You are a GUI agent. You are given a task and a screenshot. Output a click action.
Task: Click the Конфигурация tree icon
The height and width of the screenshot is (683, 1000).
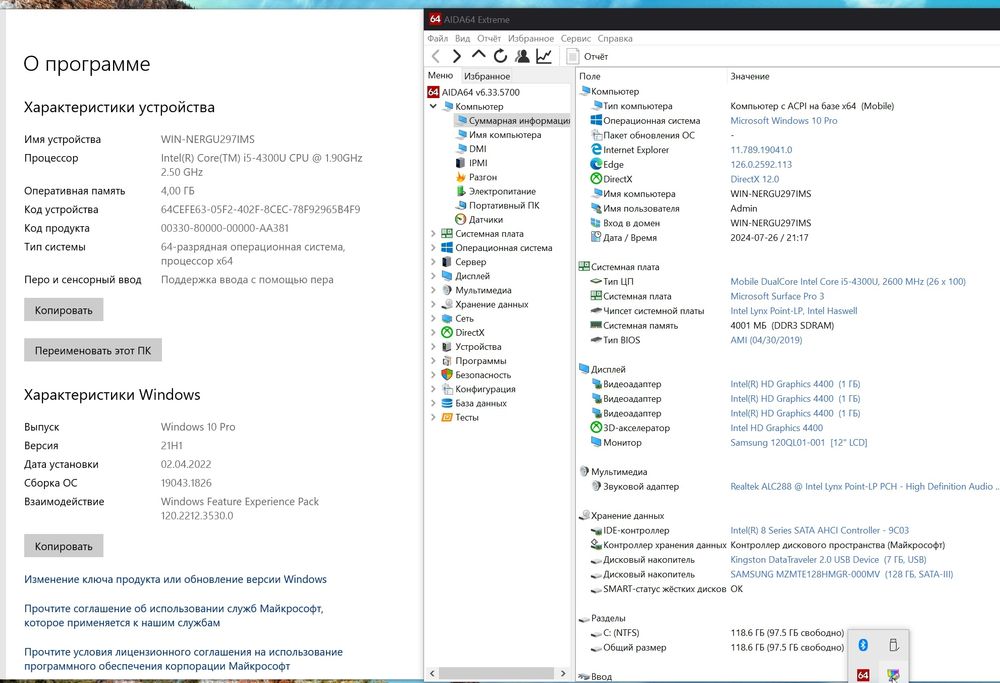[447, 389]
